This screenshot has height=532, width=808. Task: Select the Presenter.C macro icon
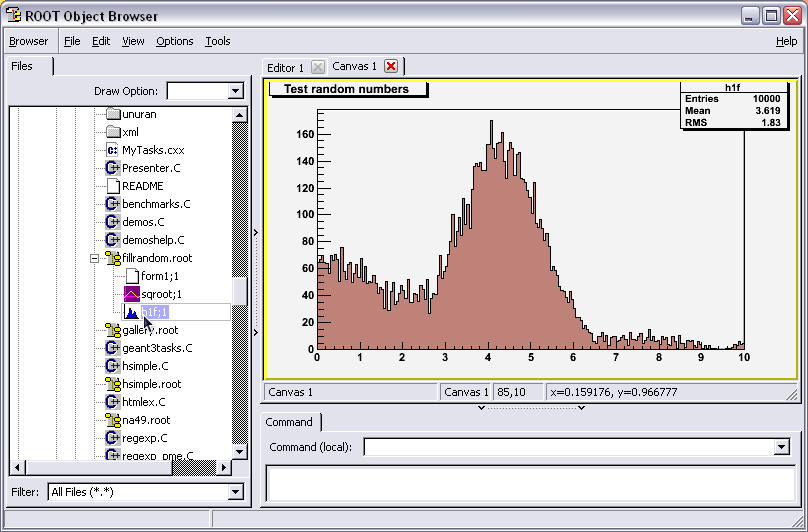[113, 168]
